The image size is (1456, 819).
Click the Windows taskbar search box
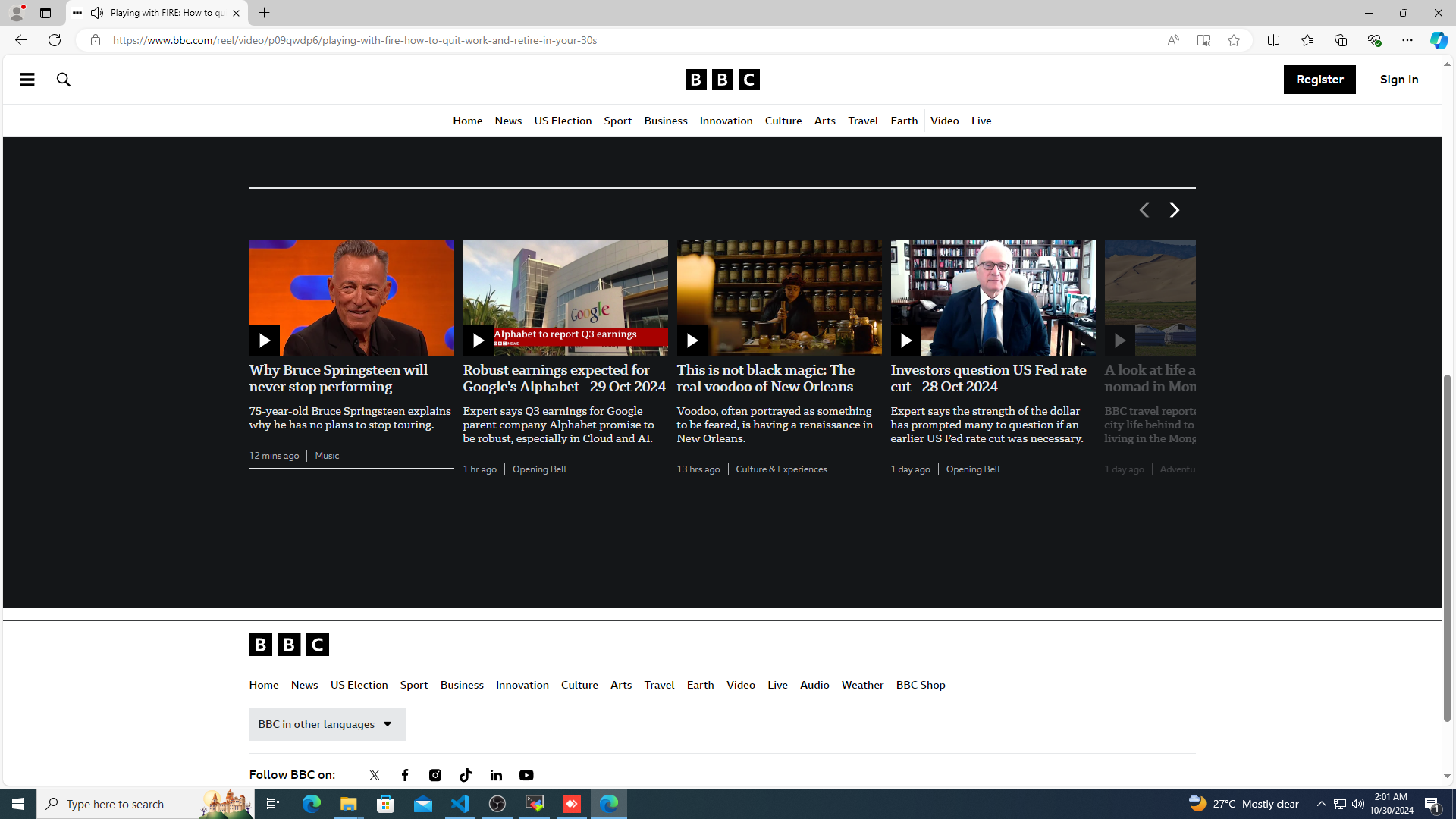[145, 804]
